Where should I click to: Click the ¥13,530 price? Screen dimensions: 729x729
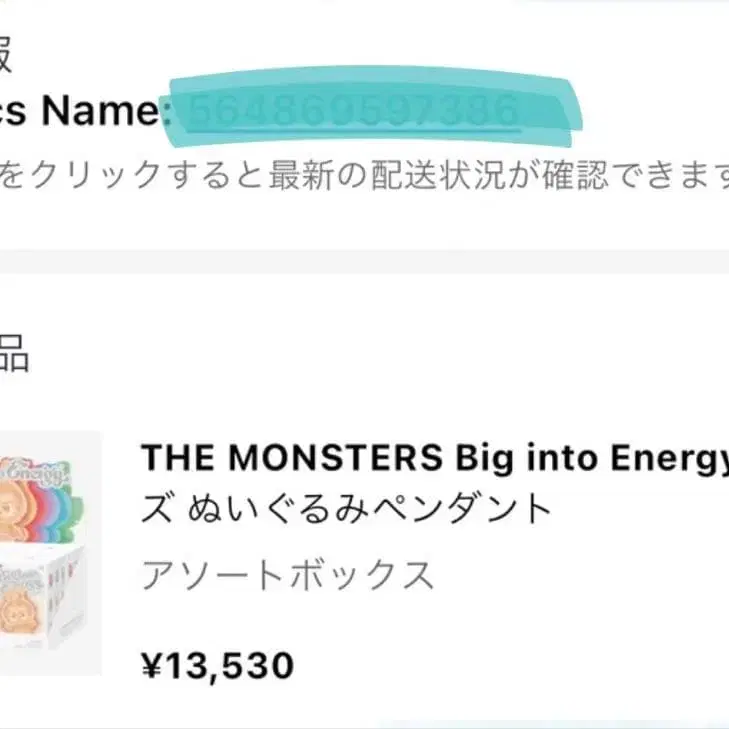click(x=217, y=664)
